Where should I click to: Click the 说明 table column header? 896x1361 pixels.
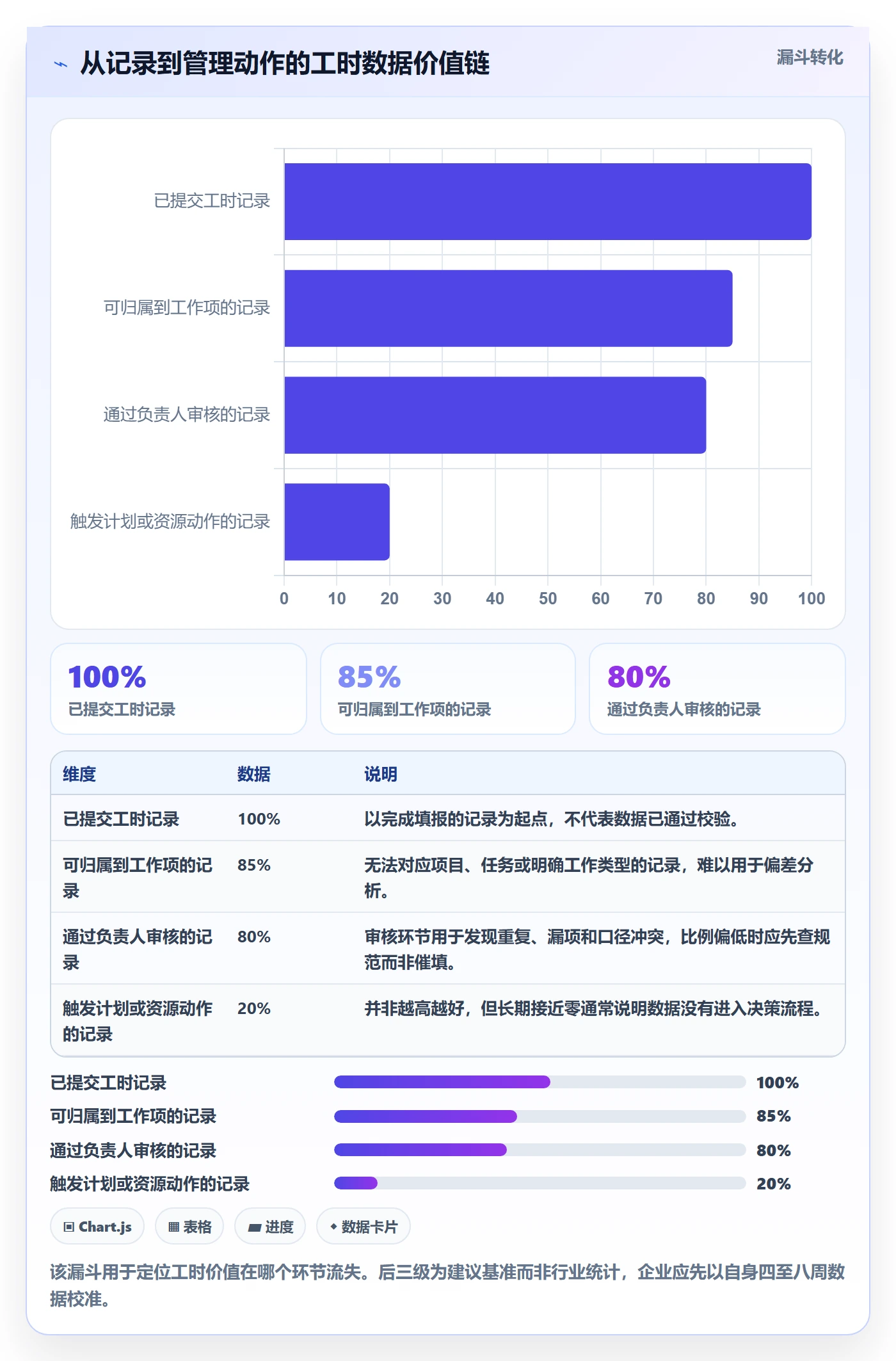(381, 774)
